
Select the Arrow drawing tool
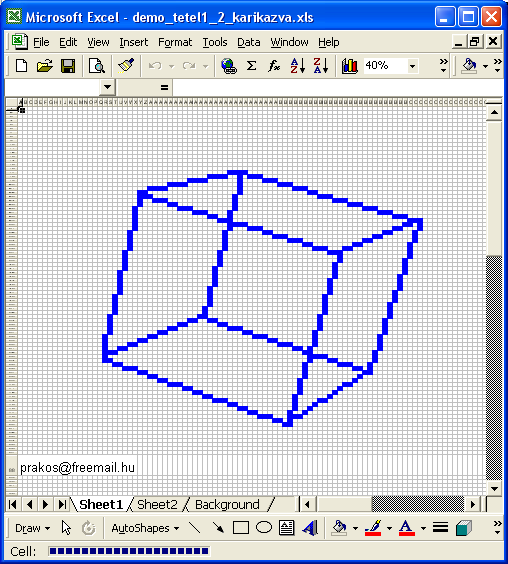click(x=218, y=528)
